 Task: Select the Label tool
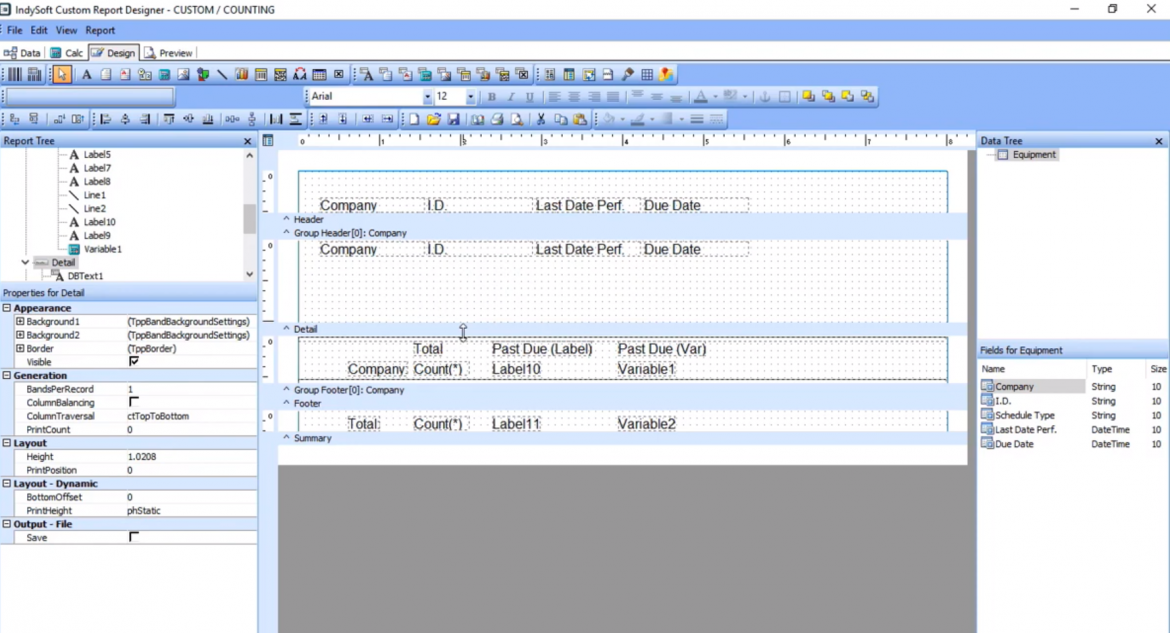pyautogui.click(x=85, y=74)
